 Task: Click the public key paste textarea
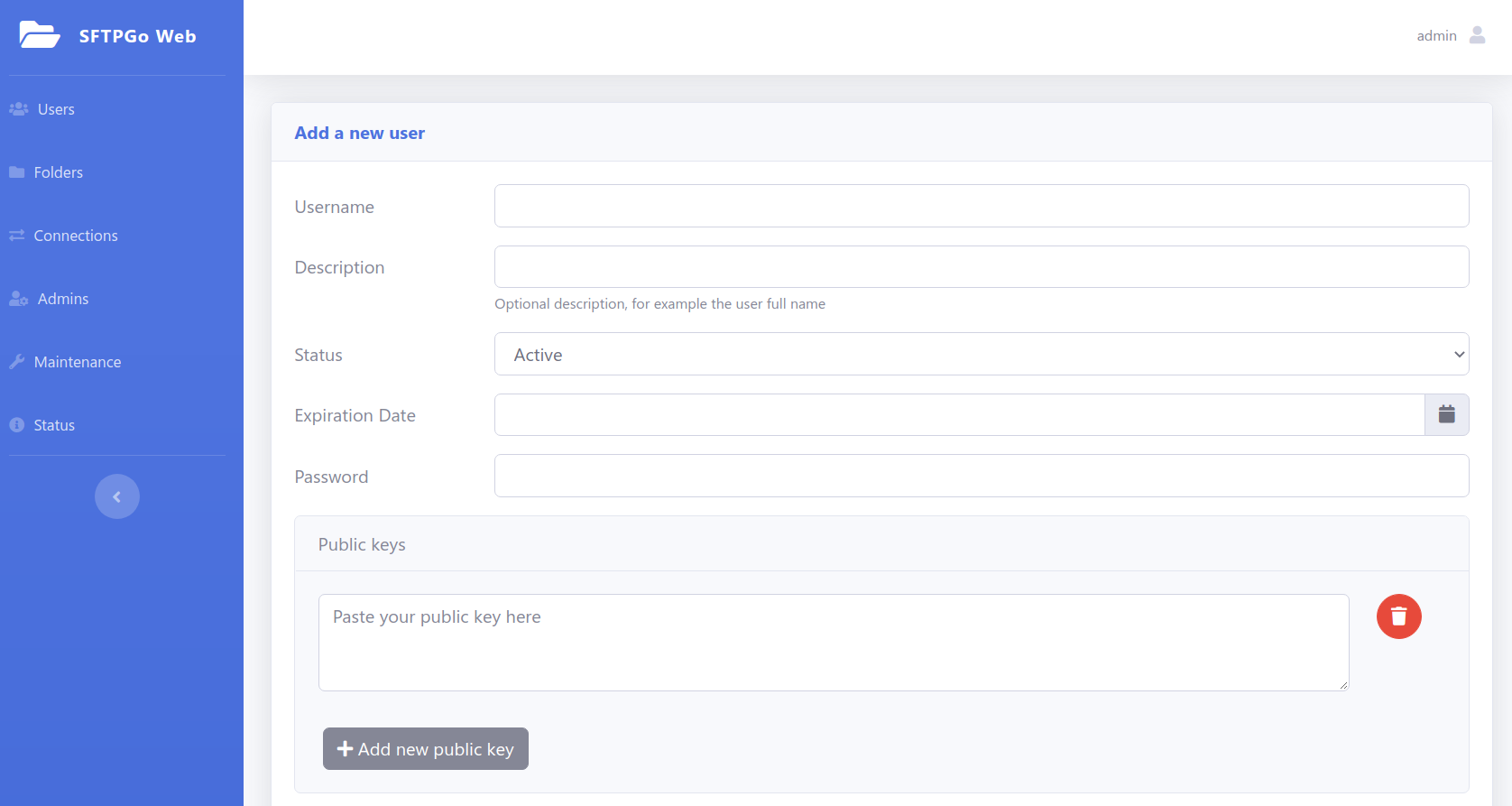click(x=833, y=643)
